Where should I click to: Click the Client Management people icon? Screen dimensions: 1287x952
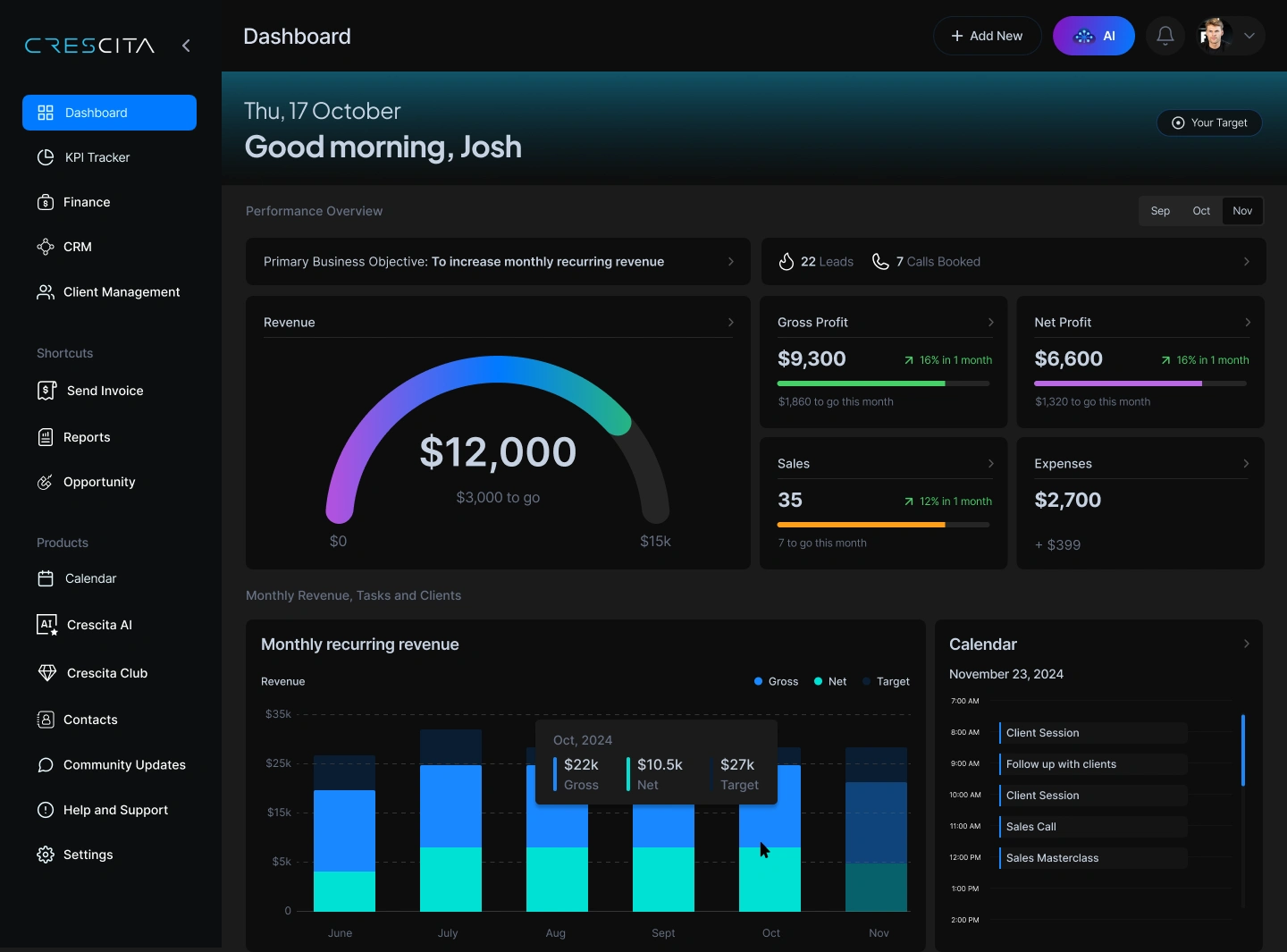click(x=46, y=292)
